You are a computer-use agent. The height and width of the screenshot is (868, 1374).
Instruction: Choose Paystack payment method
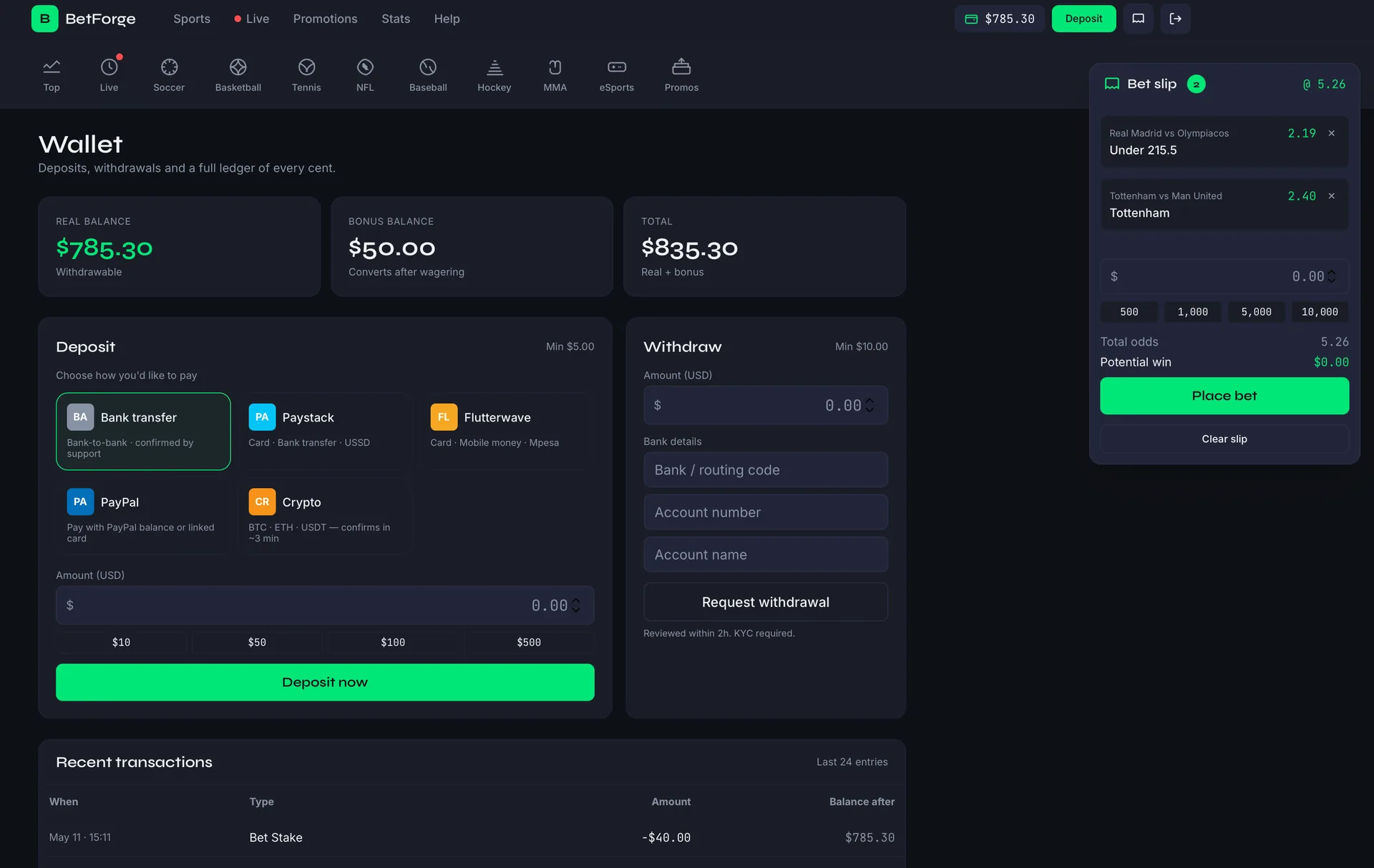pos(325,431)
